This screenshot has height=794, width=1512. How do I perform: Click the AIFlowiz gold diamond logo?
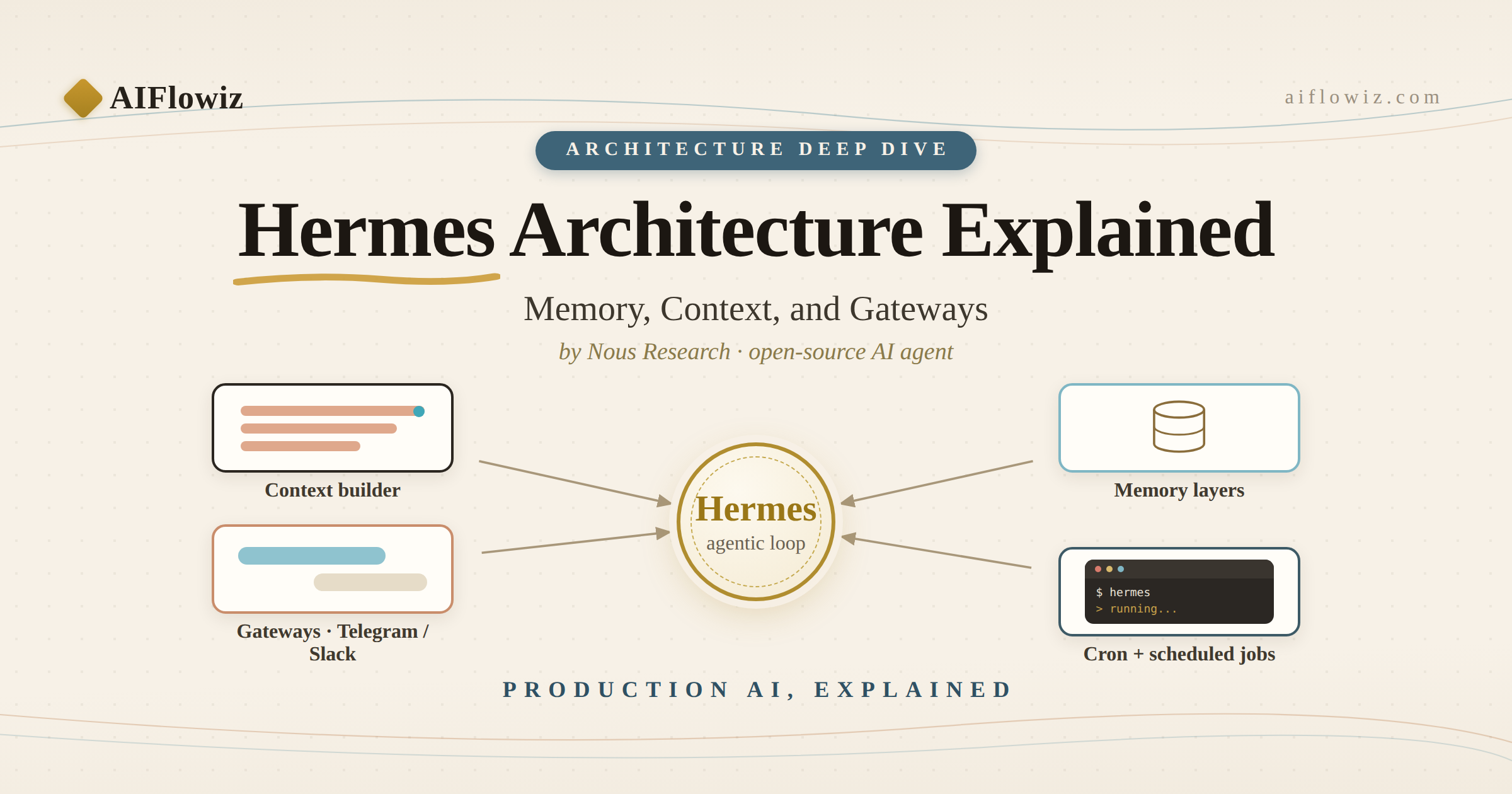pos(83,98)
